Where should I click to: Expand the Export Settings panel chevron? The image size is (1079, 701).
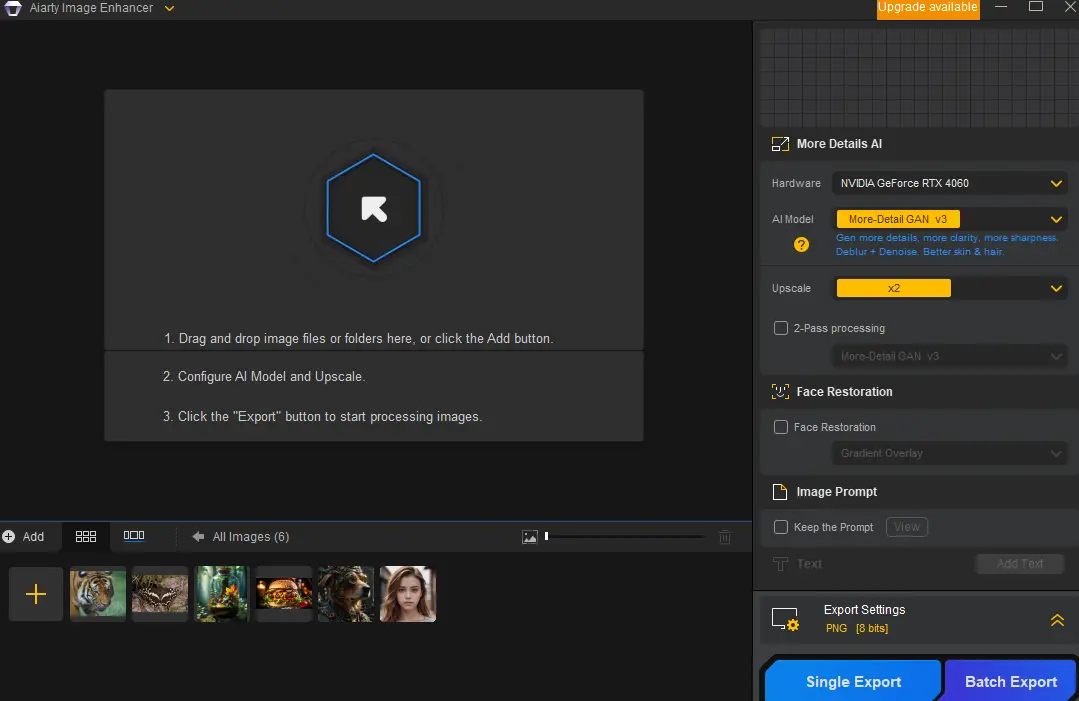pos(1057,620)
